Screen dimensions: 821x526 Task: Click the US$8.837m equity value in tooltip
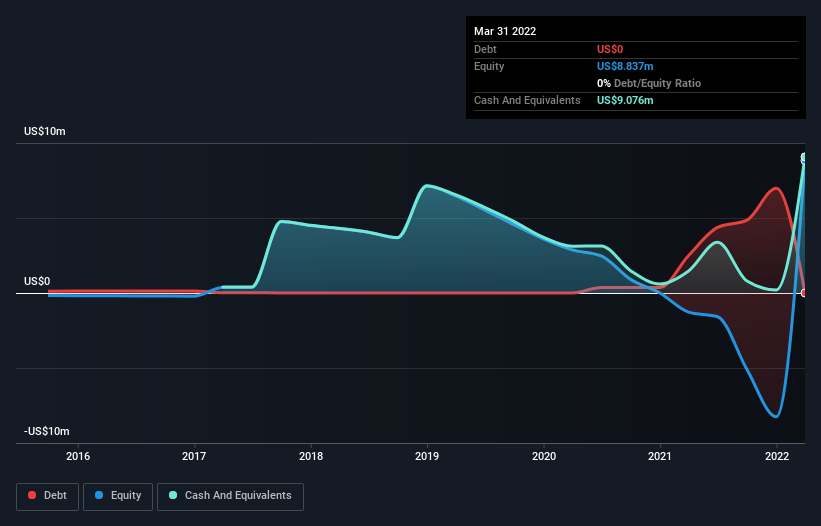tap(625, 66)
